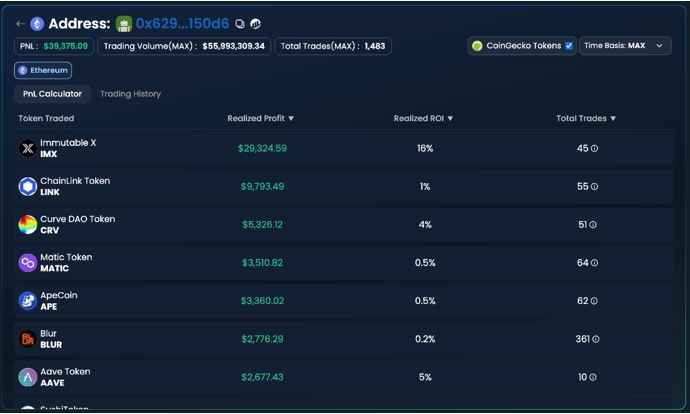Click the 16% ROI for IMX
Screen dimensions: 690x414
(x=425, y=148)
